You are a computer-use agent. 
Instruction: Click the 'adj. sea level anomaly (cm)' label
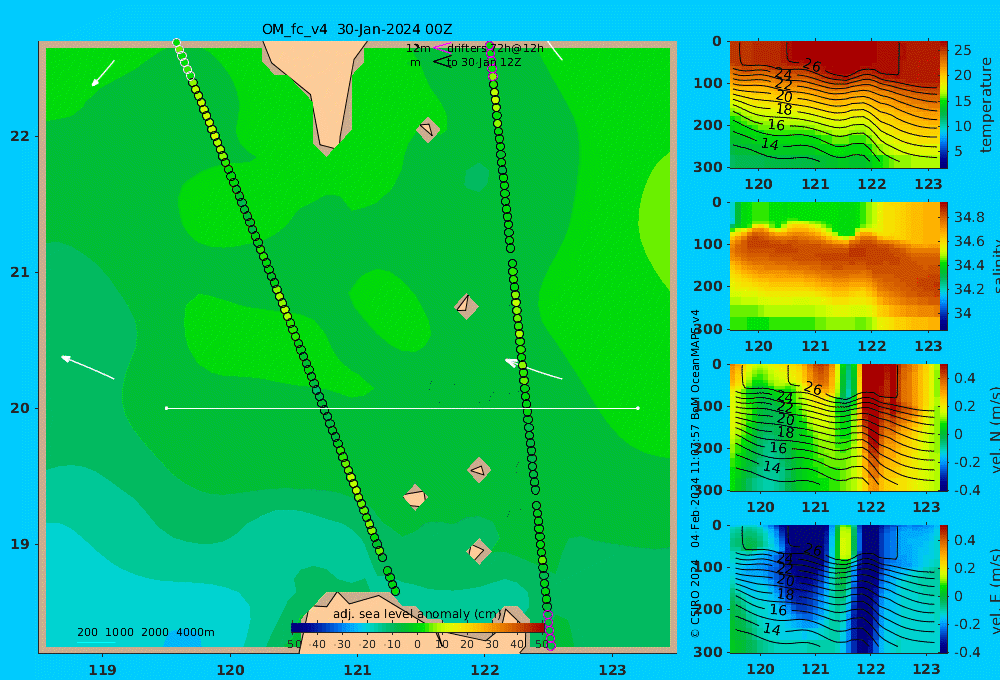416,614
